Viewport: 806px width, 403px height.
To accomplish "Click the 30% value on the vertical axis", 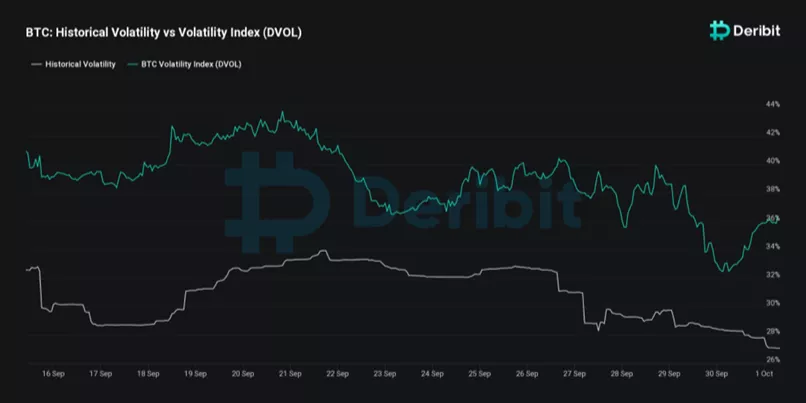I will pos(772,302).
